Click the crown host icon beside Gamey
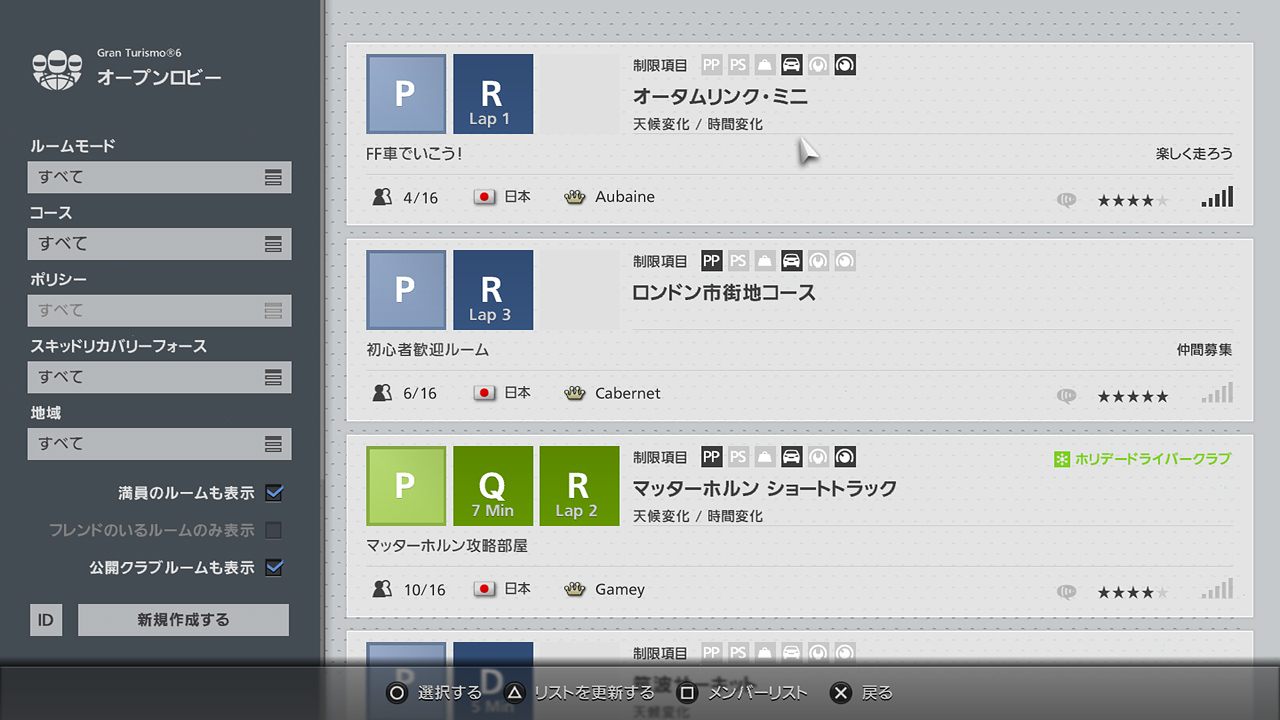 click(574, 589)
